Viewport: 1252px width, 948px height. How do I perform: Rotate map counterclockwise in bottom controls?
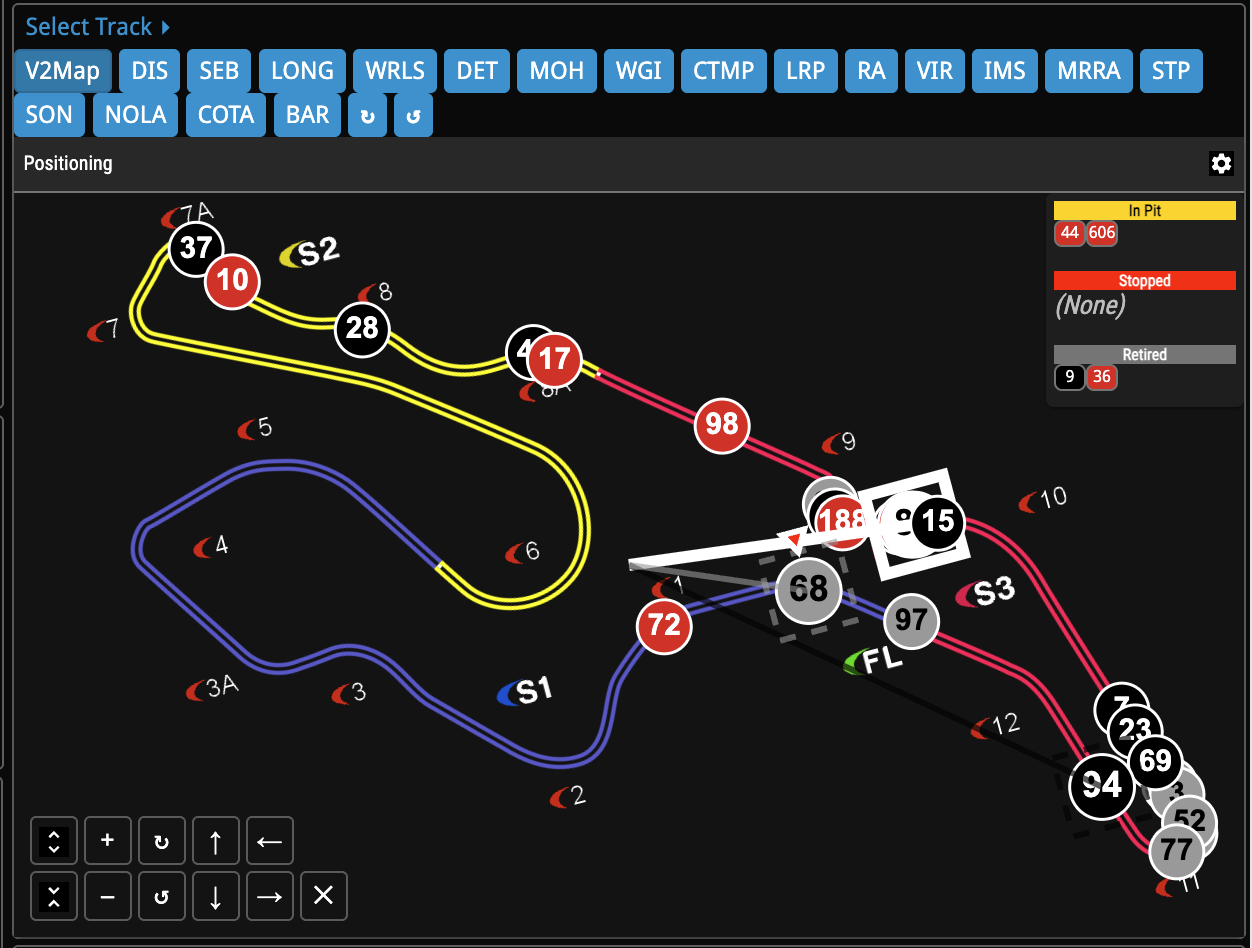(x=161, y=896)
